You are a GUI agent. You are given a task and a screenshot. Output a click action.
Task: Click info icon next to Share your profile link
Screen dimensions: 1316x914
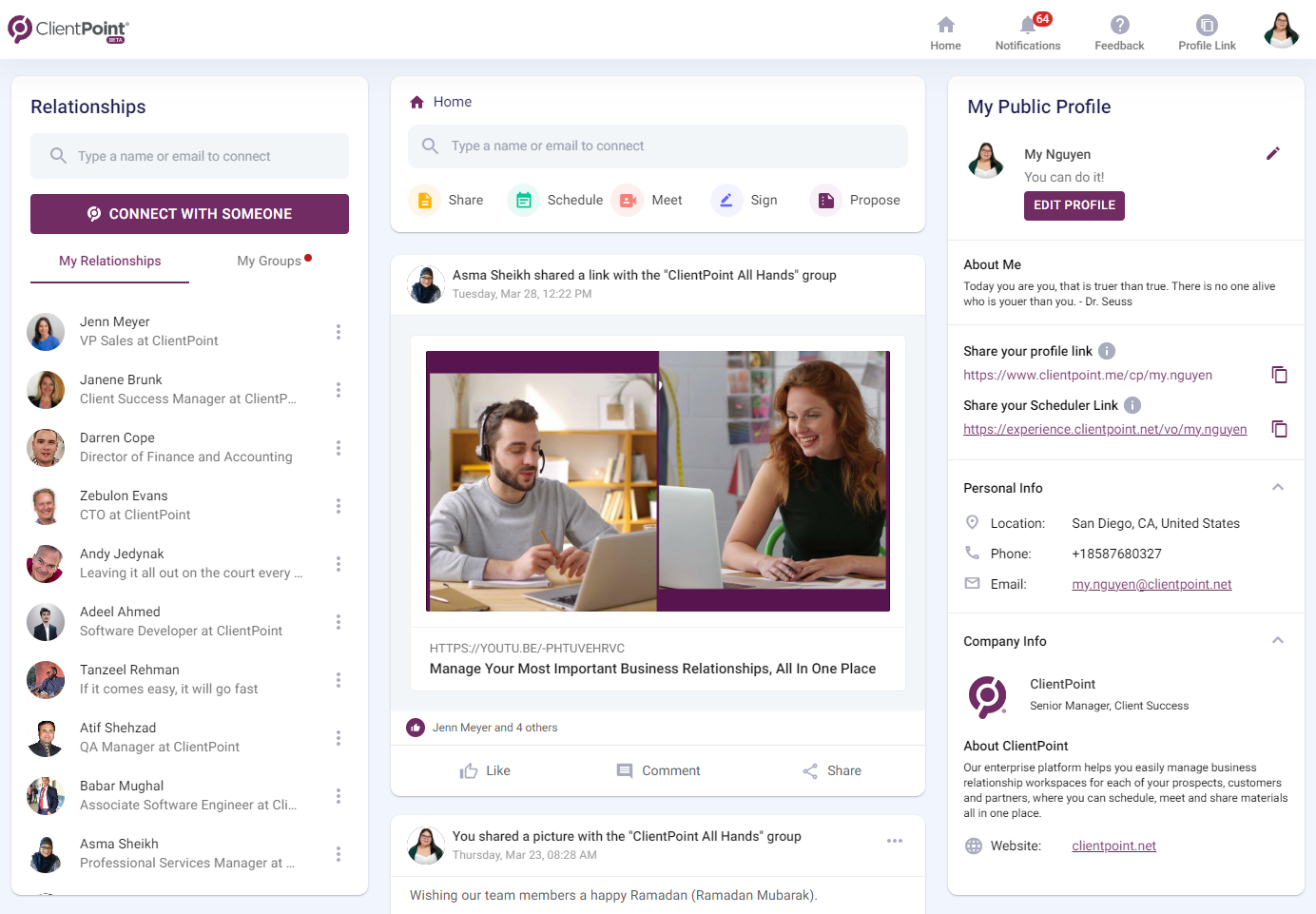tap(1107, 351)
